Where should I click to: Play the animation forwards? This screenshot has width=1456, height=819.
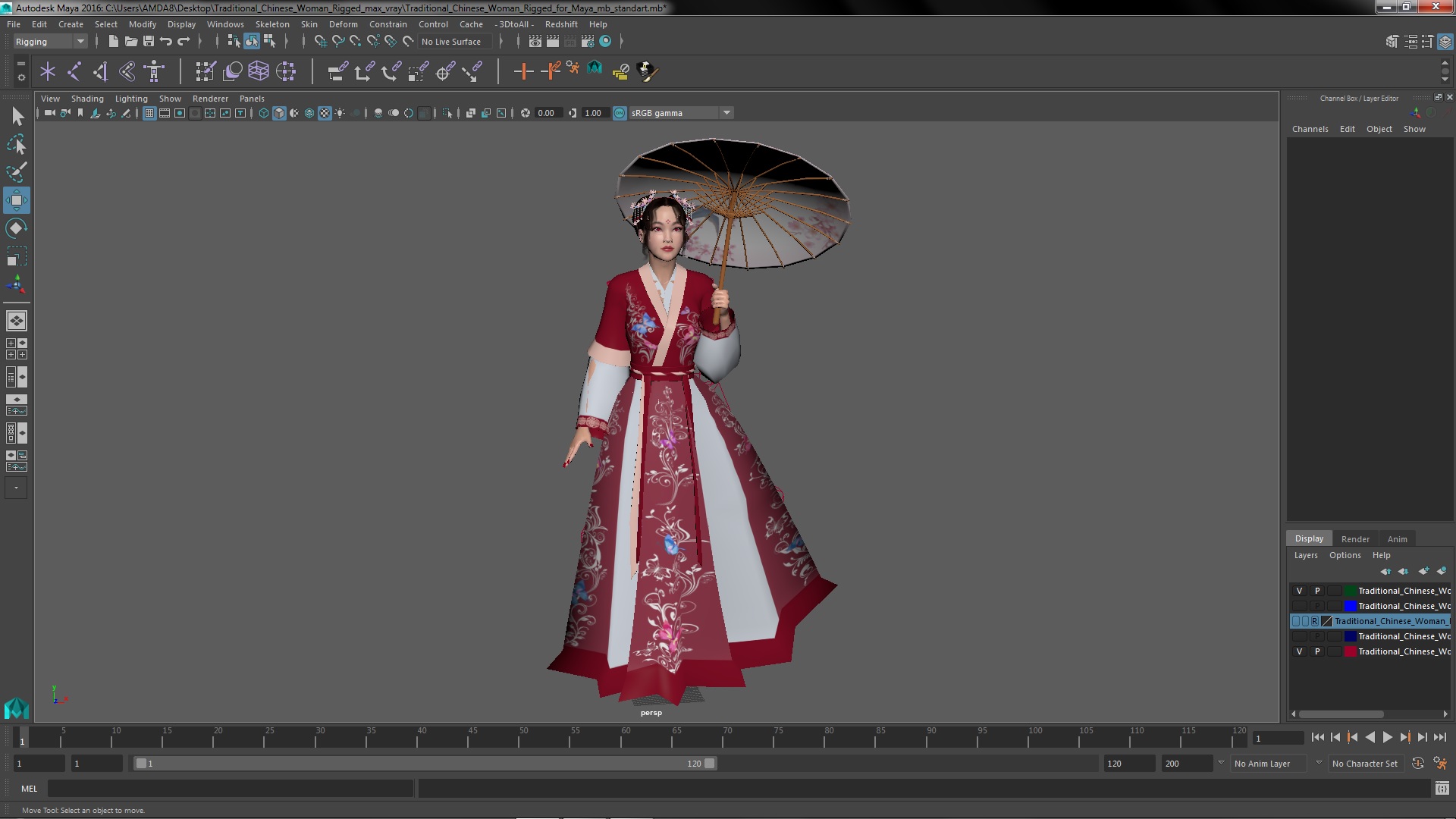[x=1387, y=737]
